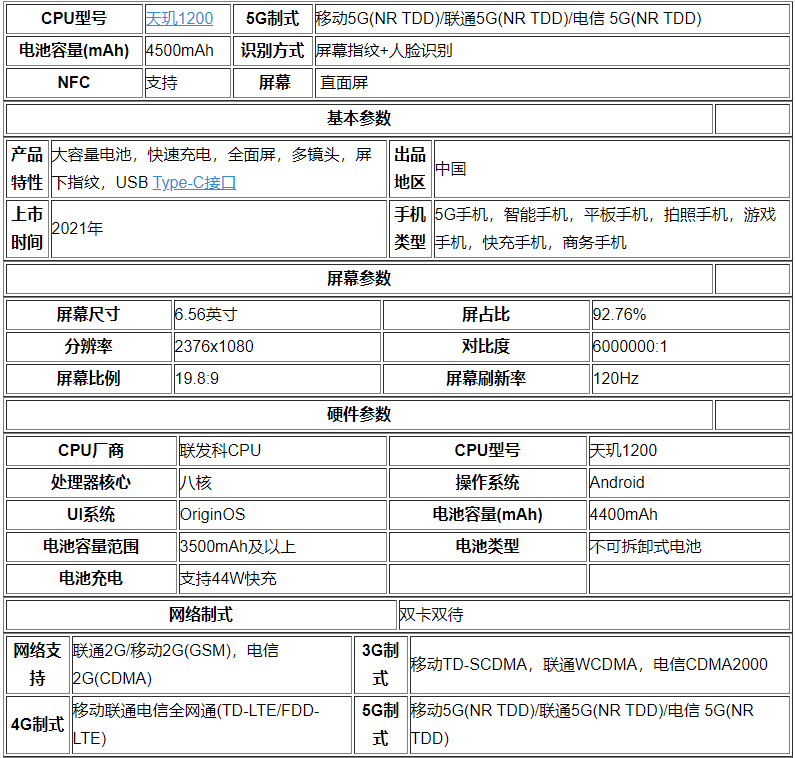Select the 92.76% screen-to-body ratio value
This screenshot has height=758, width=795.
point(619,315)
